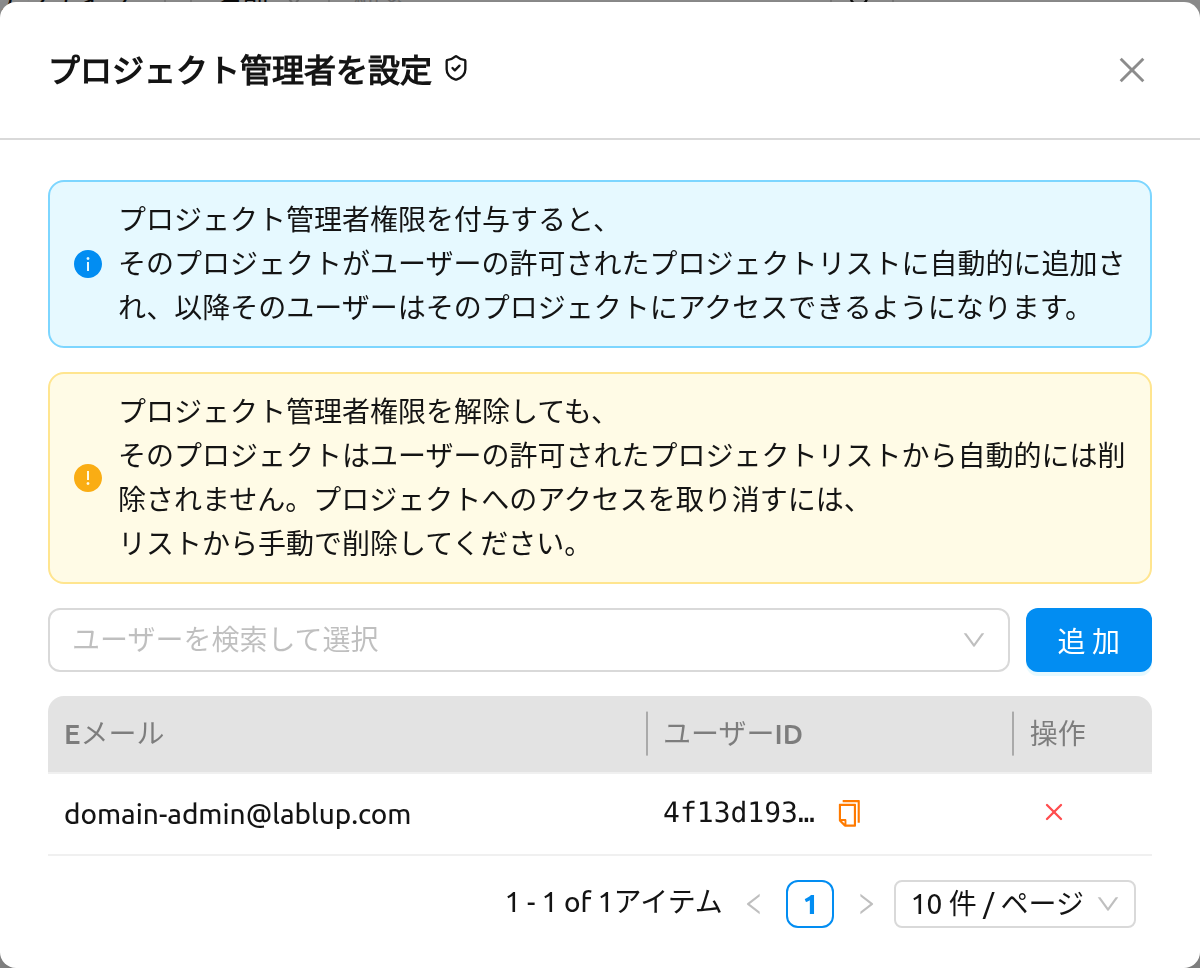Image resolution: width=1200 pixels, height=968 pixels.
Task: Click the shield icon beside the dialog title
Action: [456, 70]
